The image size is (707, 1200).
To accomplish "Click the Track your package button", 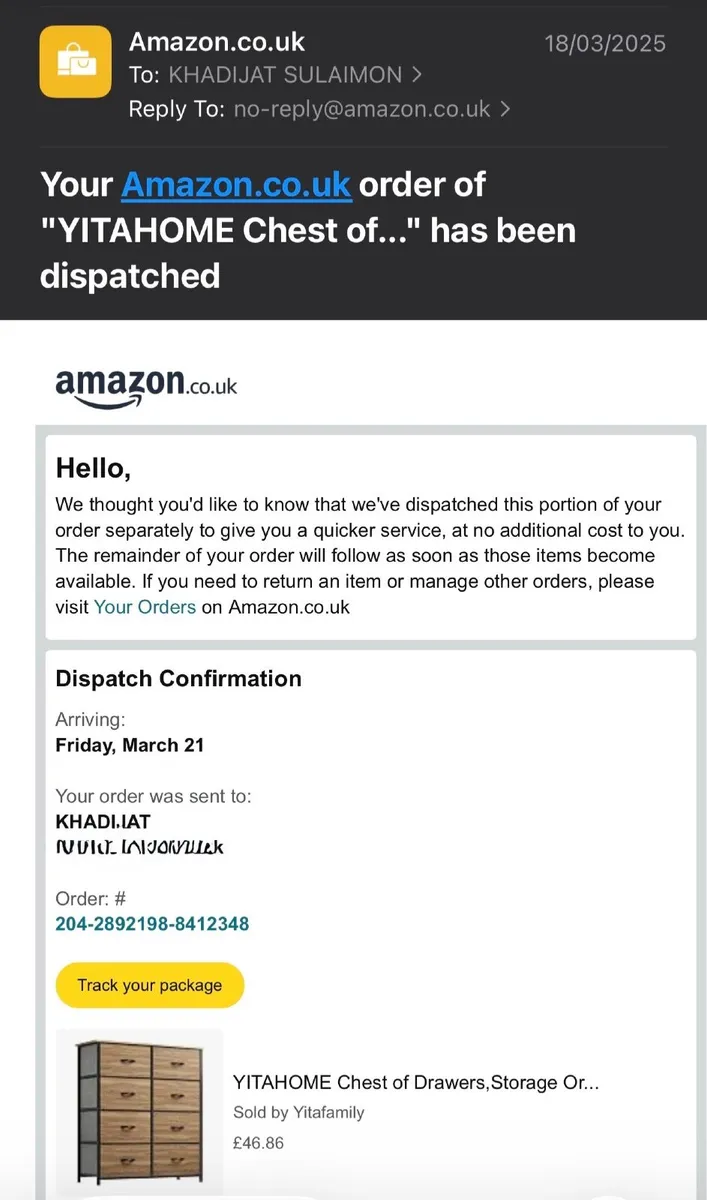I will (150, 985).
